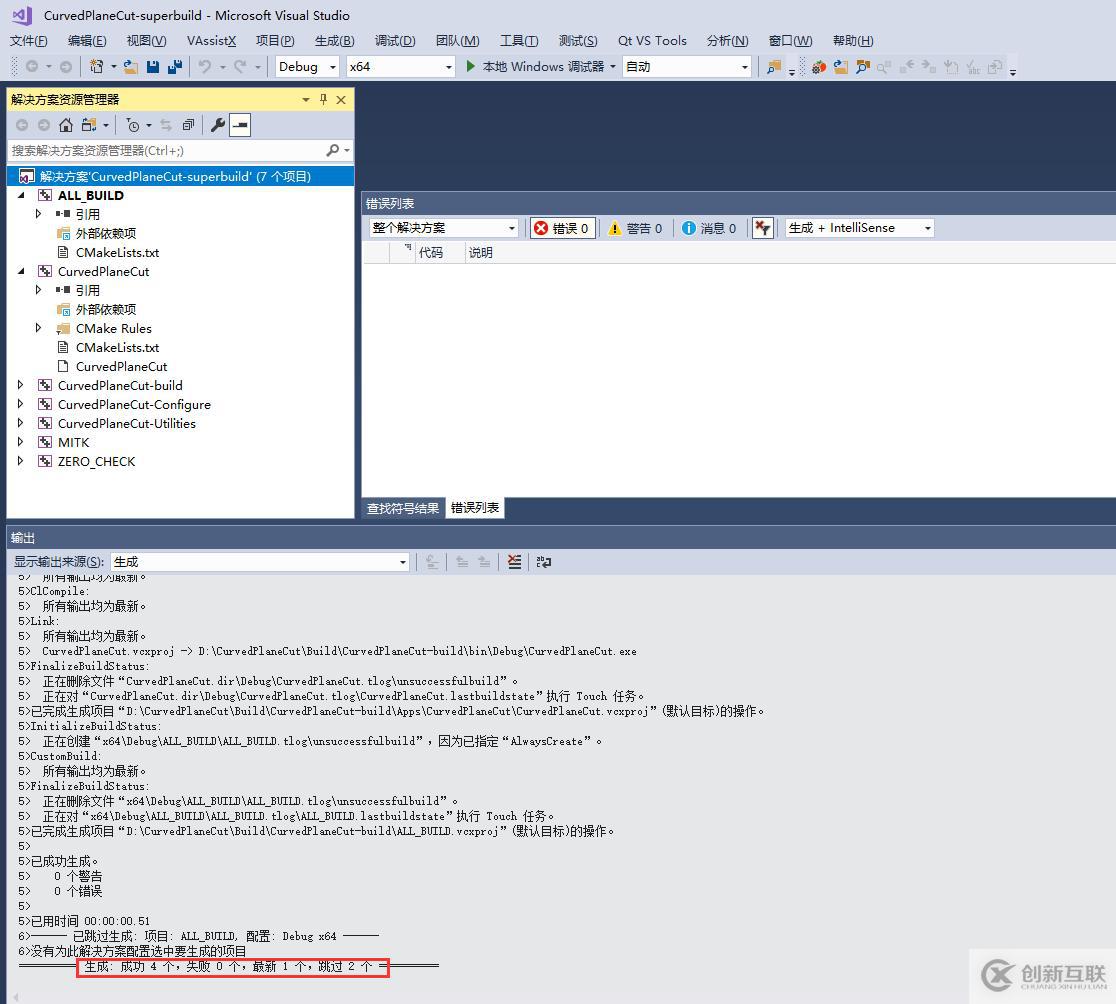Viewport: 1116px width, 1004px height.
Task: Click the Navigate Backward toolbar icon
Action: point(32,66)
